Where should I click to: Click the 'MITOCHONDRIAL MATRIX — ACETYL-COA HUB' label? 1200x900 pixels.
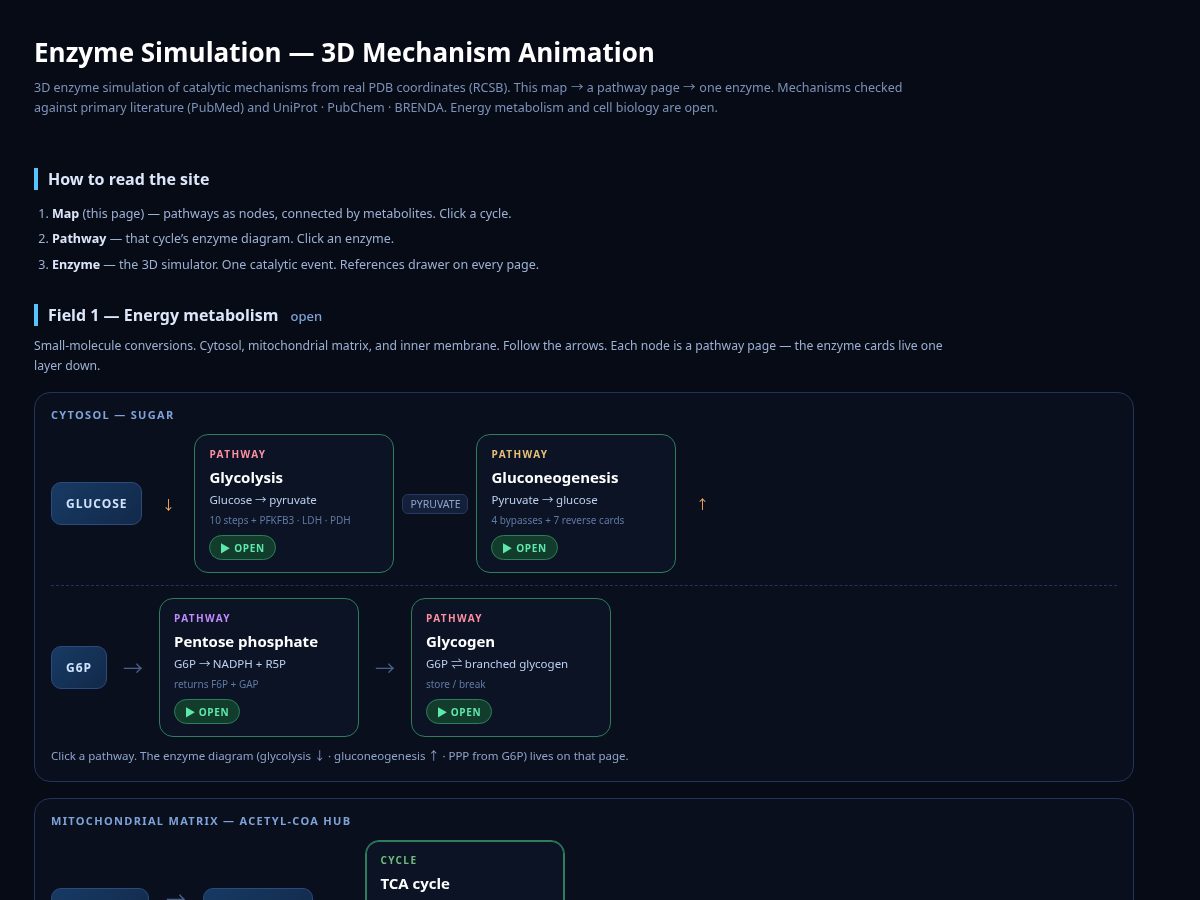201,821
